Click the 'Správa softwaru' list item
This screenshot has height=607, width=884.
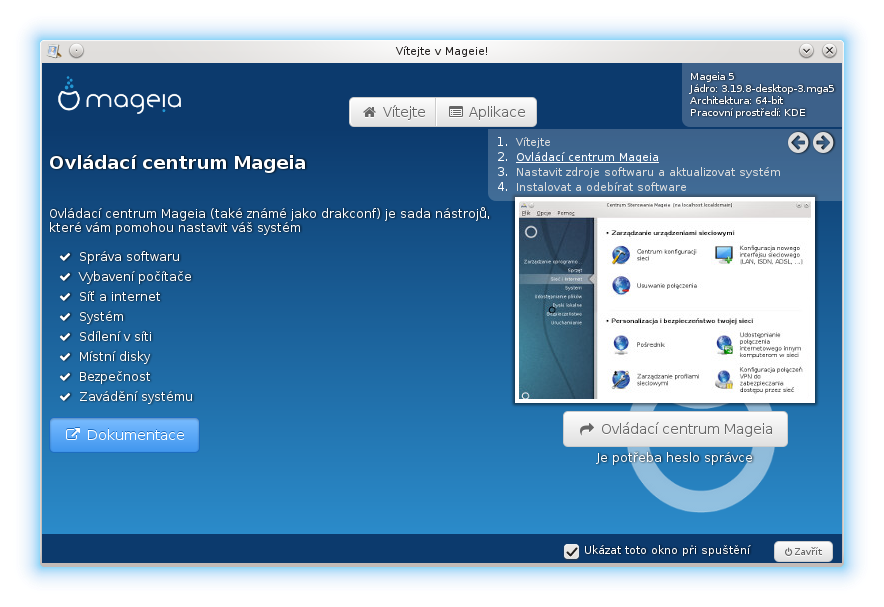tap(129, 257)
